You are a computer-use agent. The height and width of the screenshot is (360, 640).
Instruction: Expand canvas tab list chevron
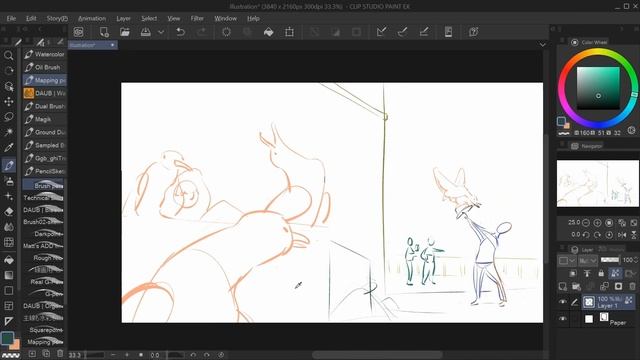coord(542,44)
